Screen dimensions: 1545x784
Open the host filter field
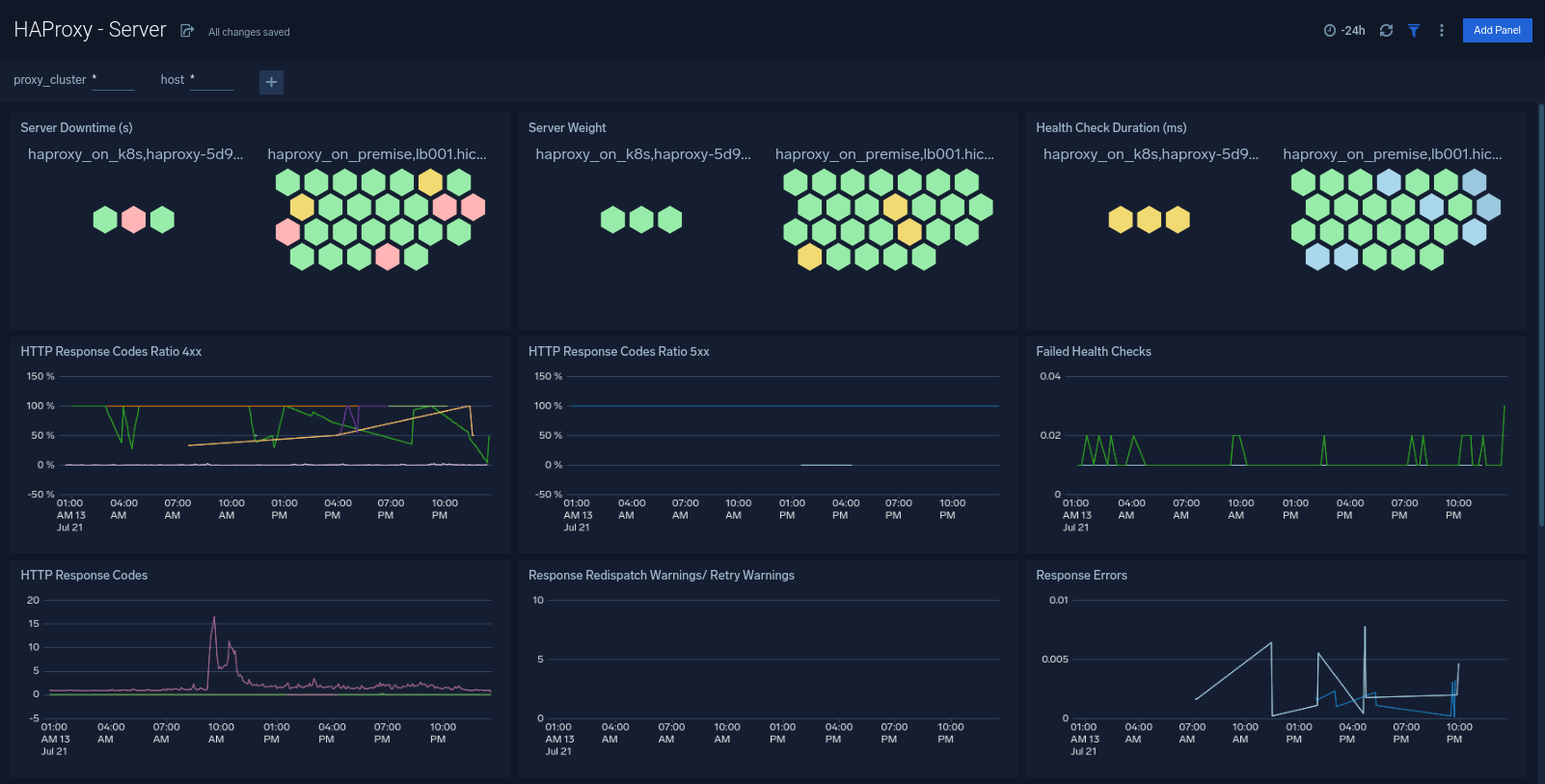click(211, 80)
